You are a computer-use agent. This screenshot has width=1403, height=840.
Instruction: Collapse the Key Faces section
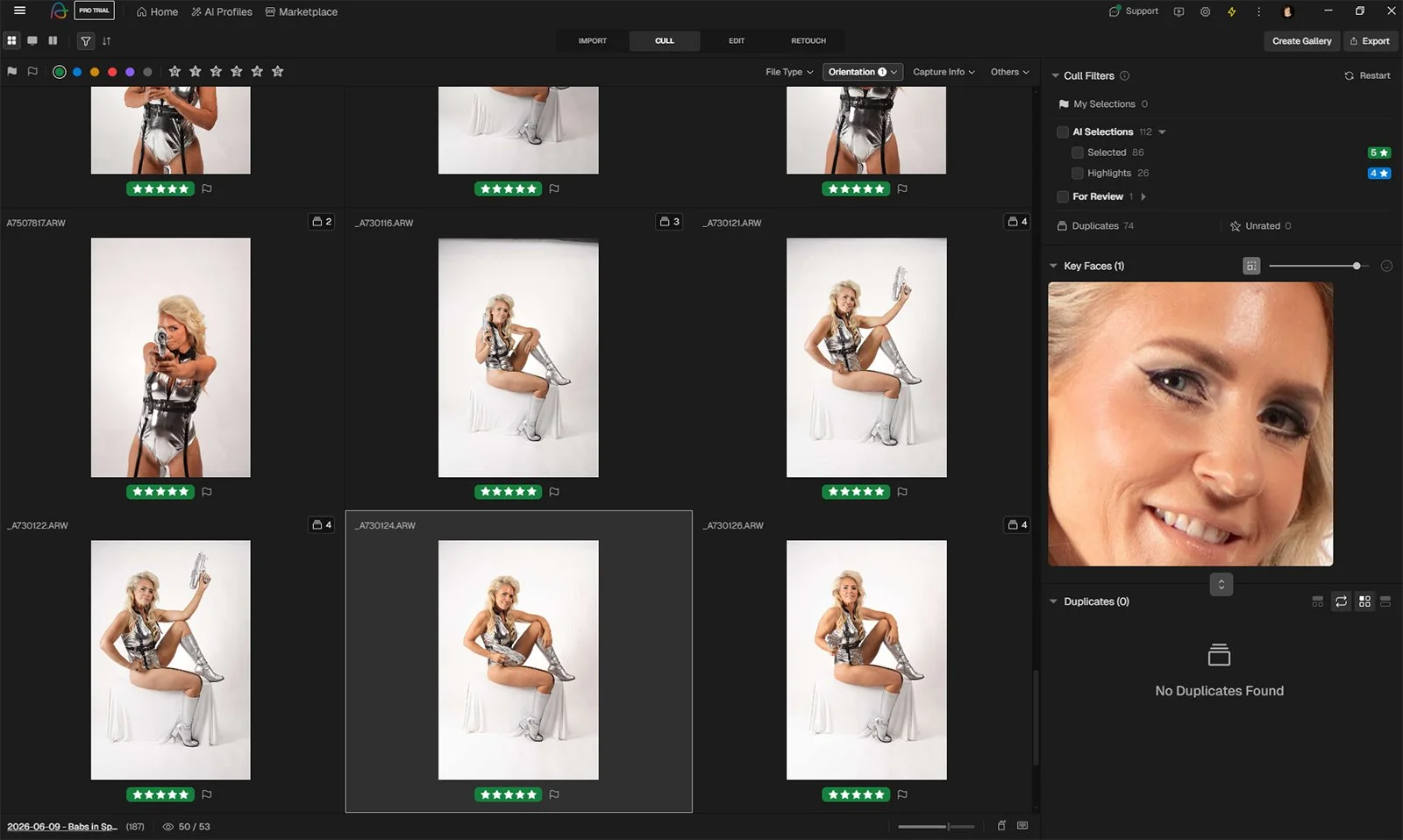coord(1053,266)
